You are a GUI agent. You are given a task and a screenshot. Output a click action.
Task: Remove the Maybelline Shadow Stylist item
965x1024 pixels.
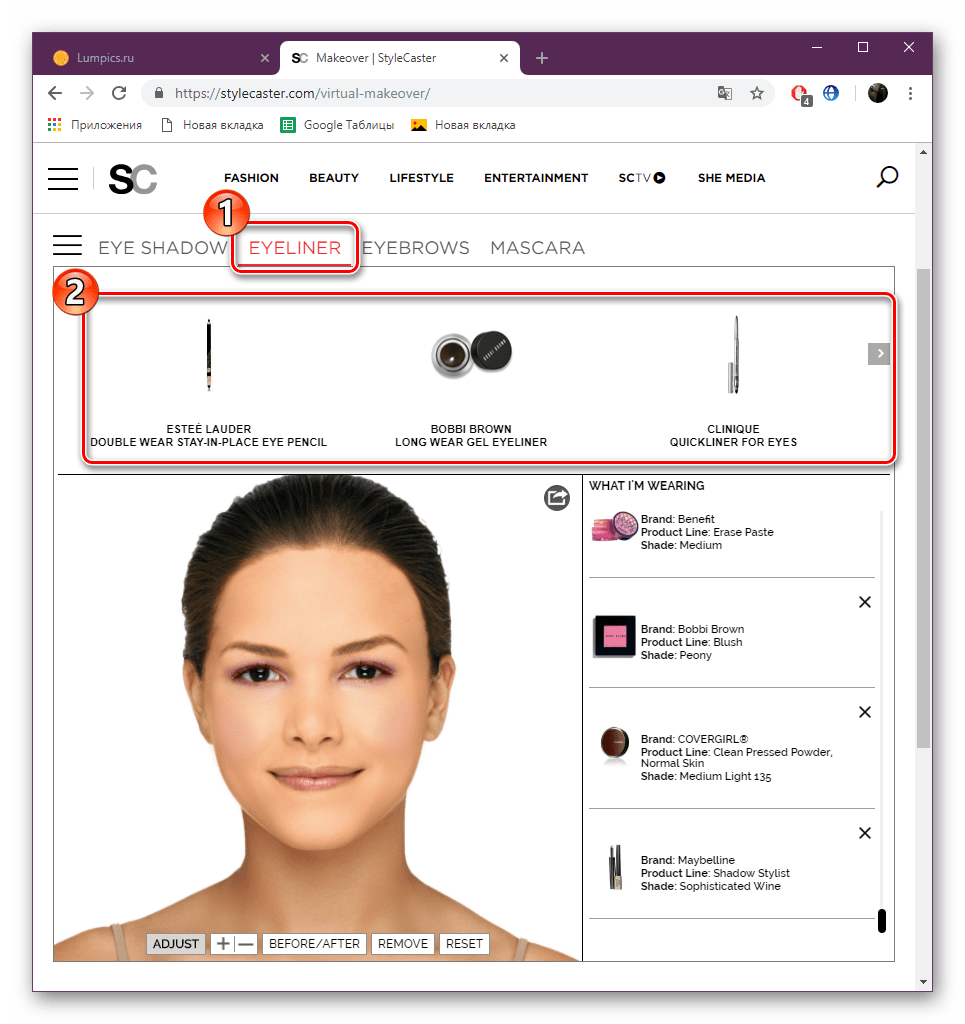point(864,833)
